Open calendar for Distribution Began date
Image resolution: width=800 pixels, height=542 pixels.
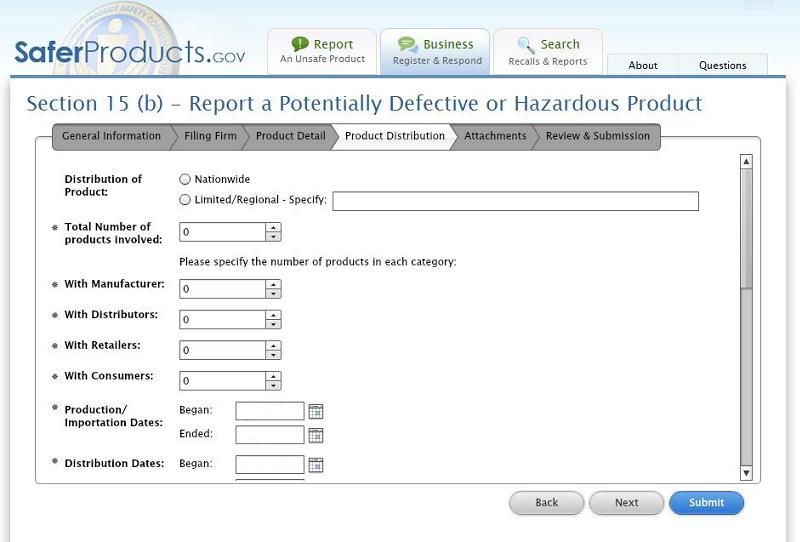[316, 465]
